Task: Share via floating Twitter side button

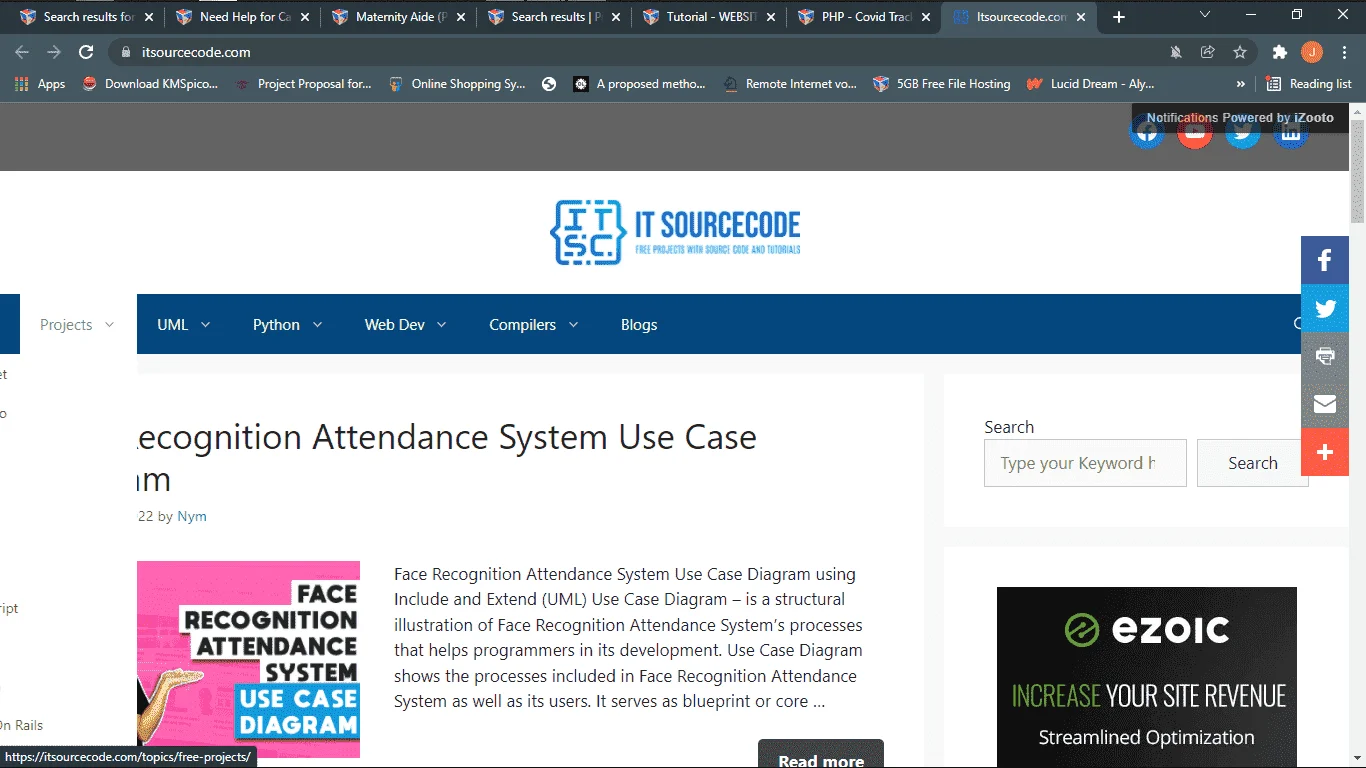Action: pos(1325,308)
